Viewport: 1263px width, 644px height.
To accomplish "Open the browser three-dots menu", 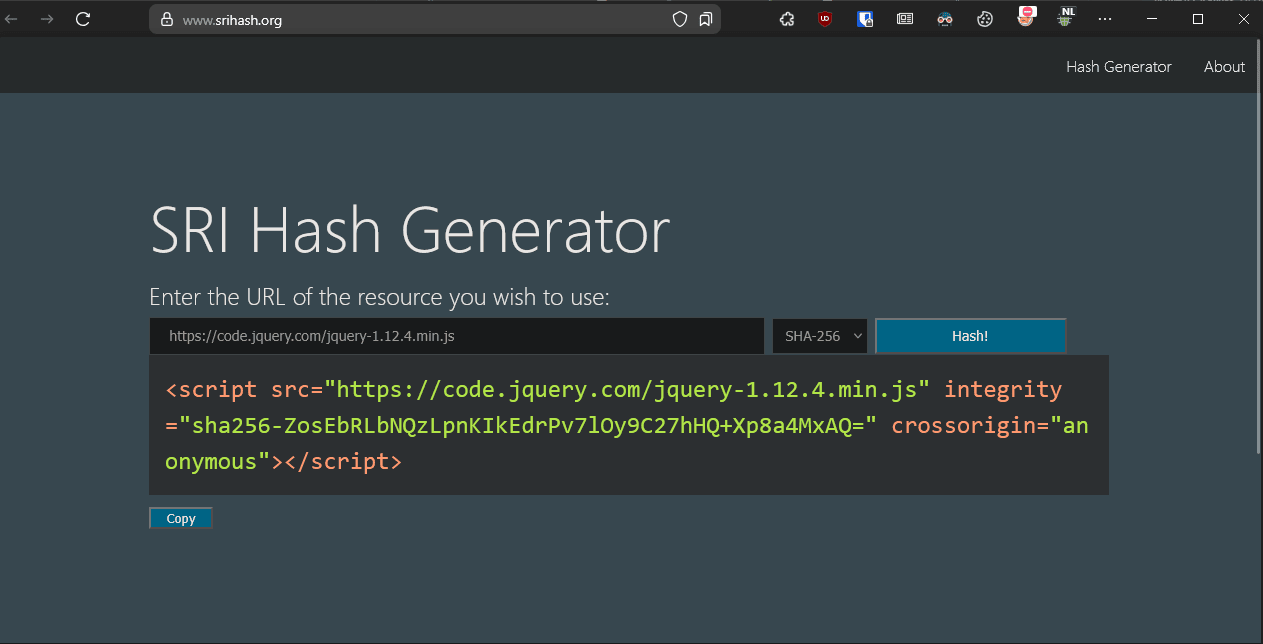I will pos(1105,19).
